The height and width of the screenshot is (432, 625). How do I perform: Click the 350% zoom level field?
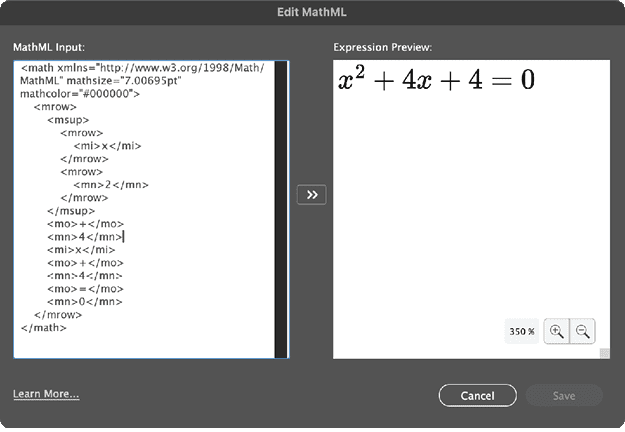point(521,331)
